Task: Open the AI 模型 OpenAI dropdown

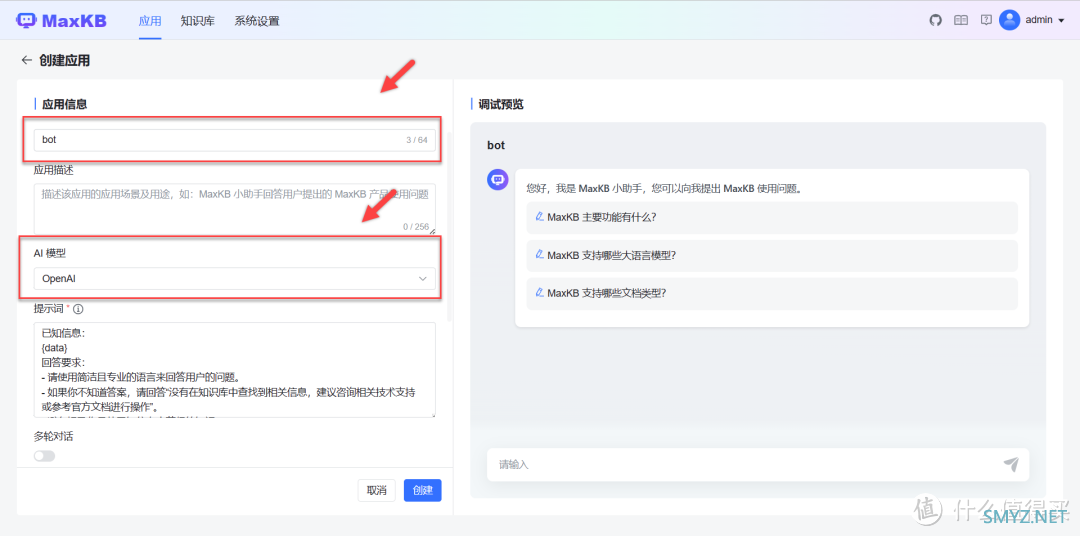Action: [235, 278]
